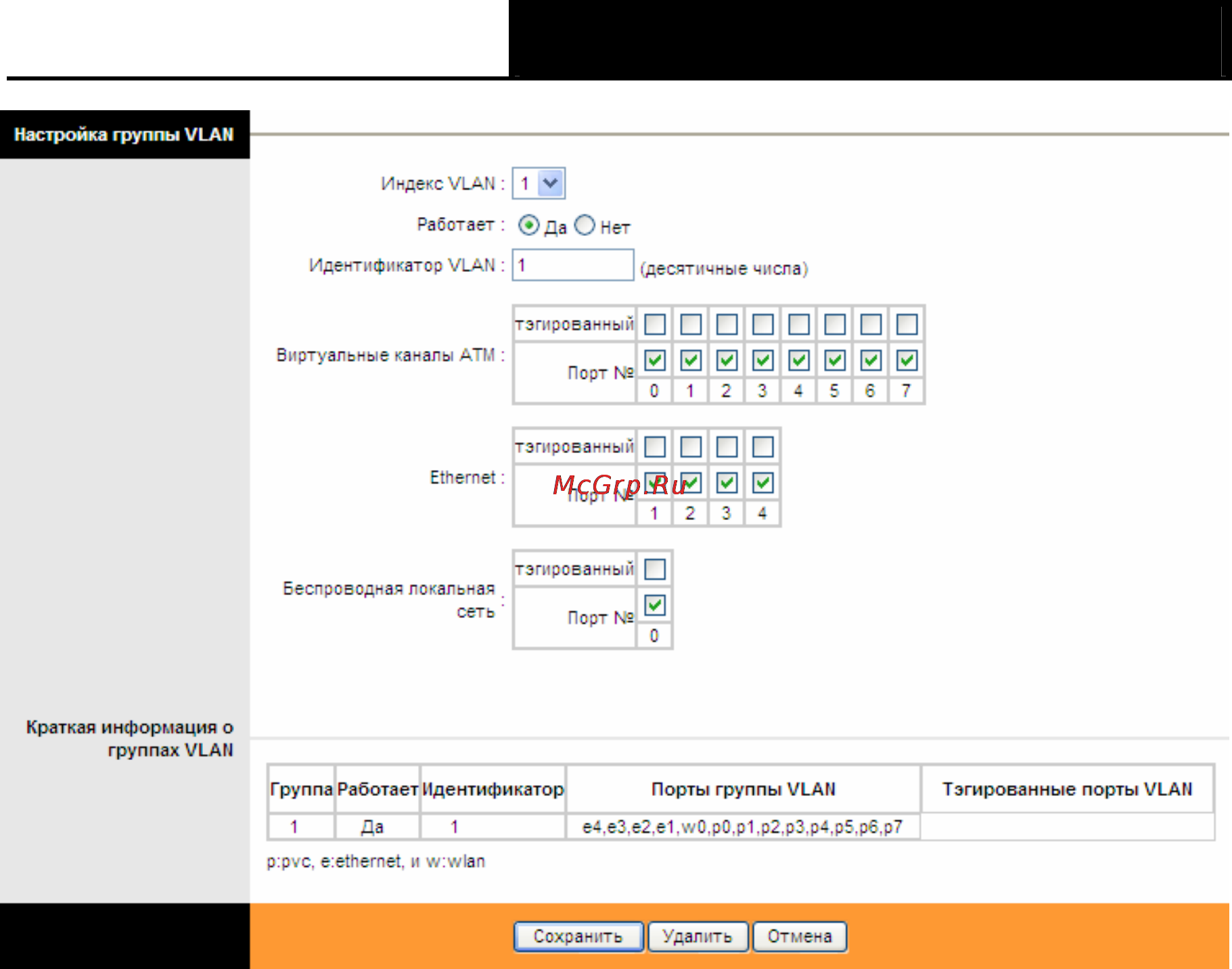
Task: Tick tagged checkbox for ATM port 7
Action: 907,325
